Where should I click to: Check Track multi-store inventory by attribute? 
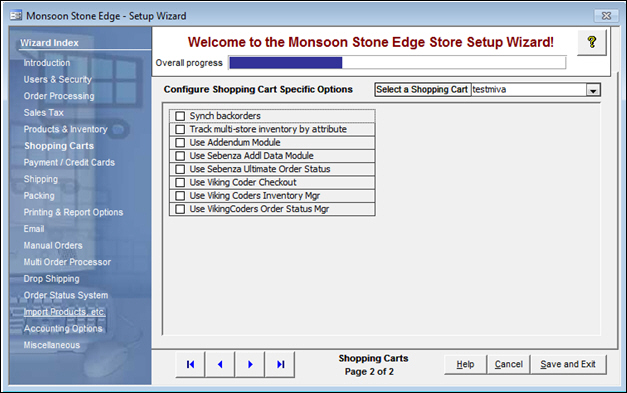180,129
